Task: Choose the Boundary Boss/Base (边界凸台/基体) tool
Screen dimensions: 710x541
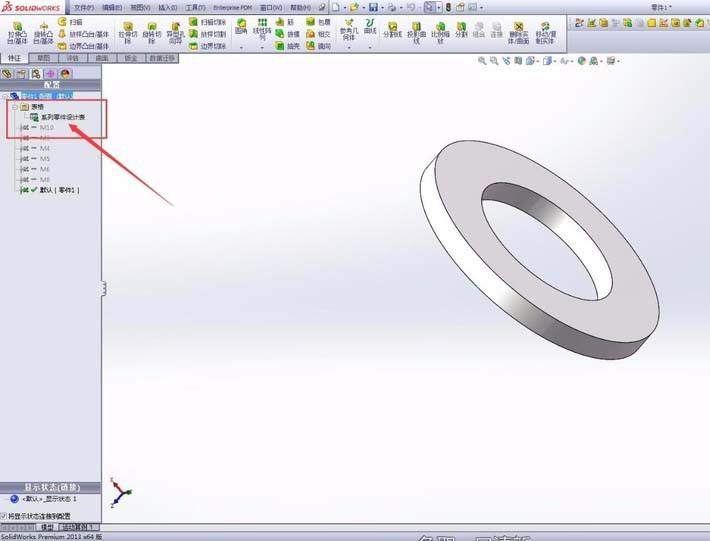Action: (83, 46)
